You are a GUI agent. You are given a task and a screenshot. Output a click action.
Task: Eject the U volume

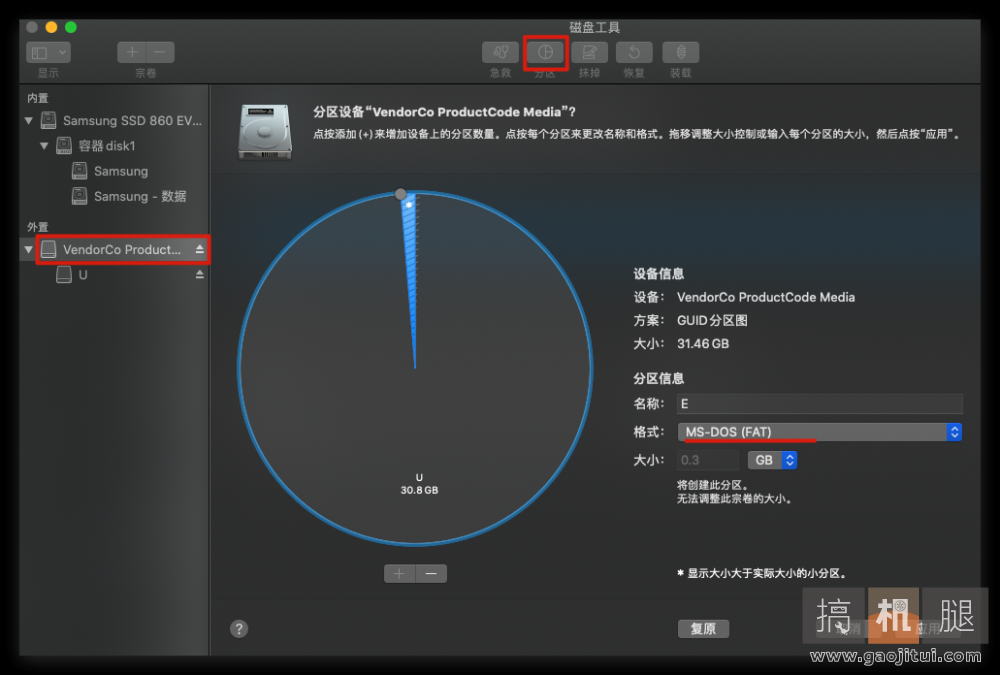[x=200, y=274]
